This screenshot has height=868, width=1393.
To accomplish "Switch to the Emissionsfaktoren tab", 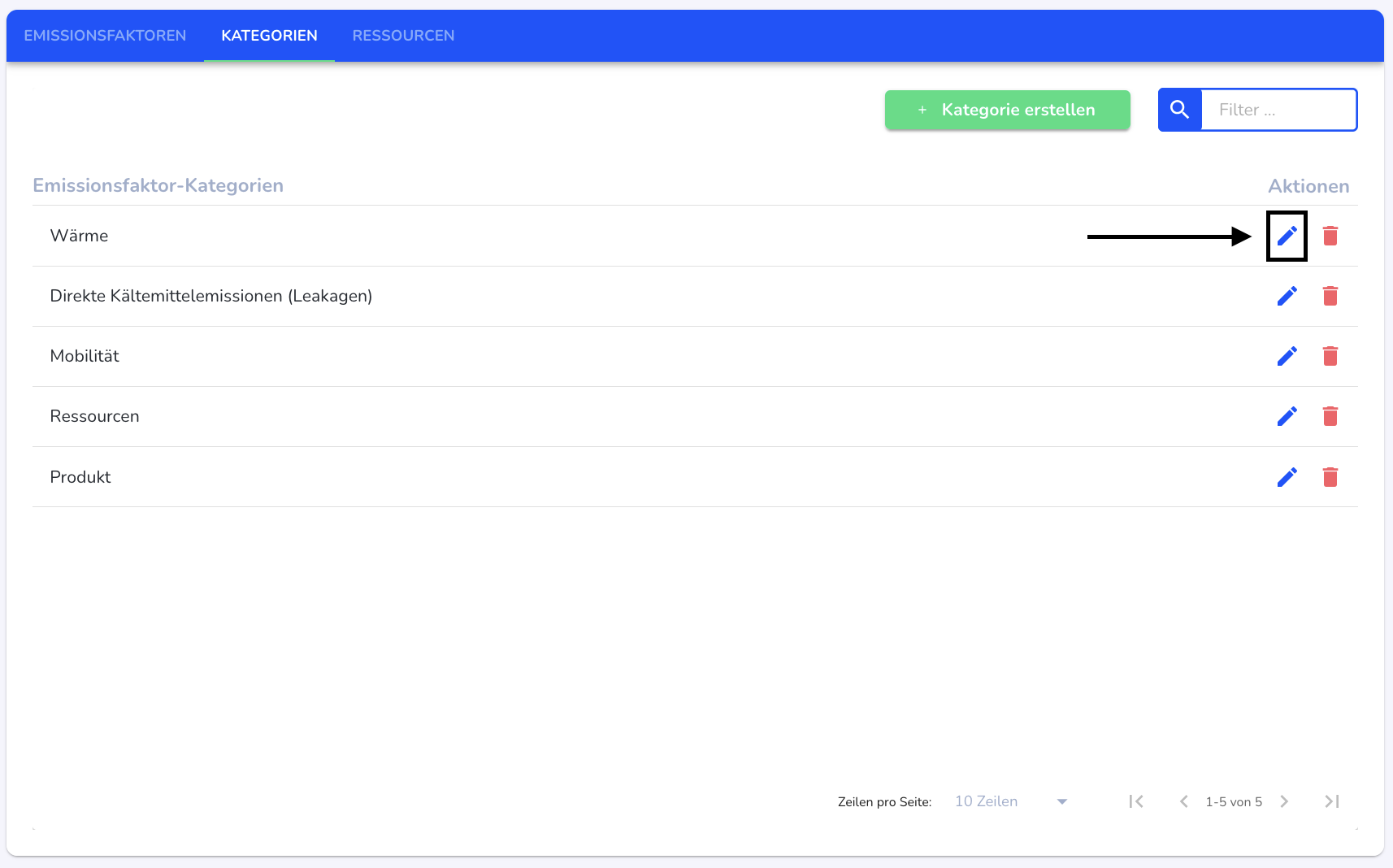I will (x=105, y=36).
